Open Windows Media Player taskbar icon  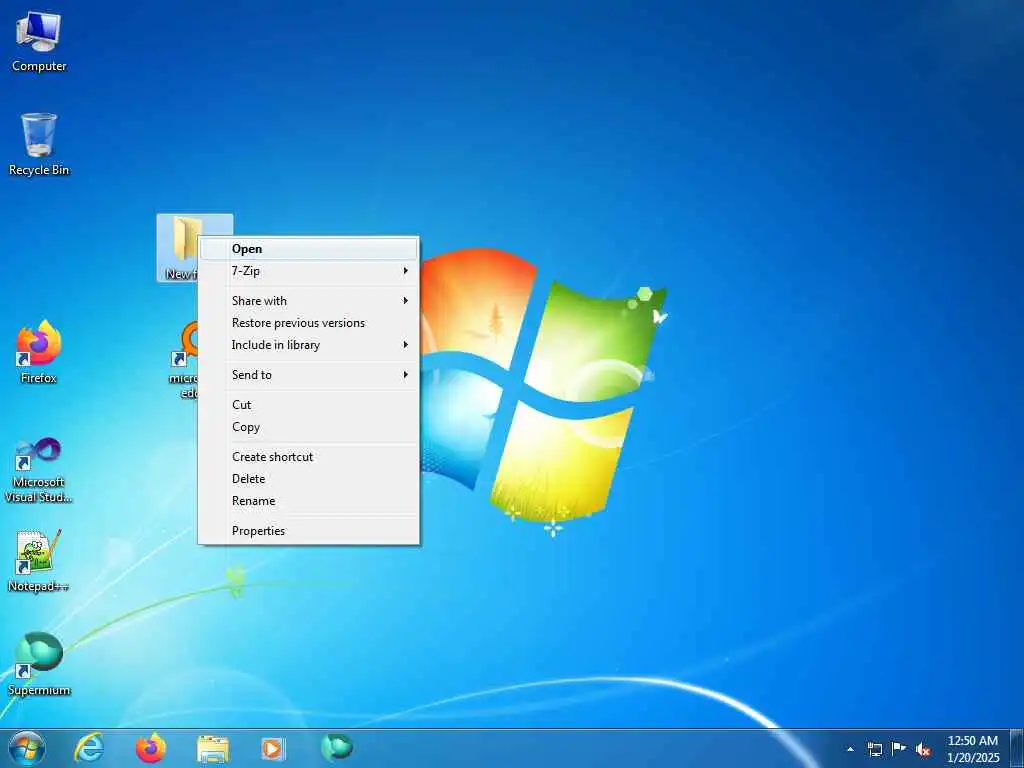[x=274, y=749]
